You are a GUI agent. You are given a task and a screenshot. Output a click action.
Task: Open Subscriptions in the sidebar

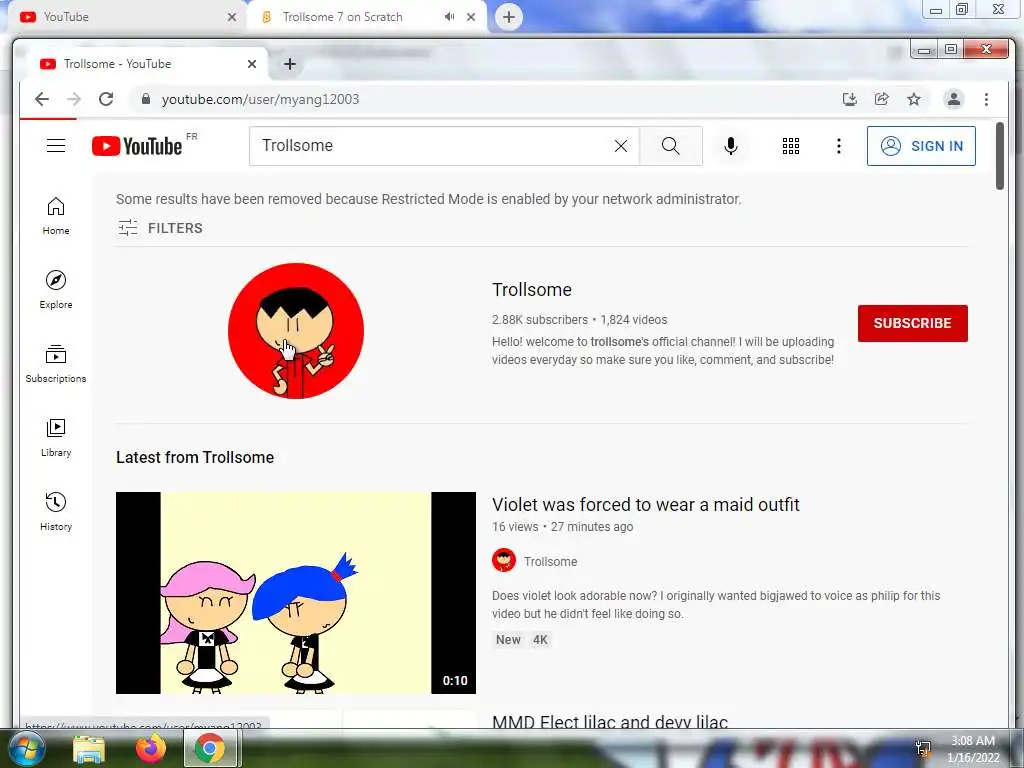click(56, 364)
